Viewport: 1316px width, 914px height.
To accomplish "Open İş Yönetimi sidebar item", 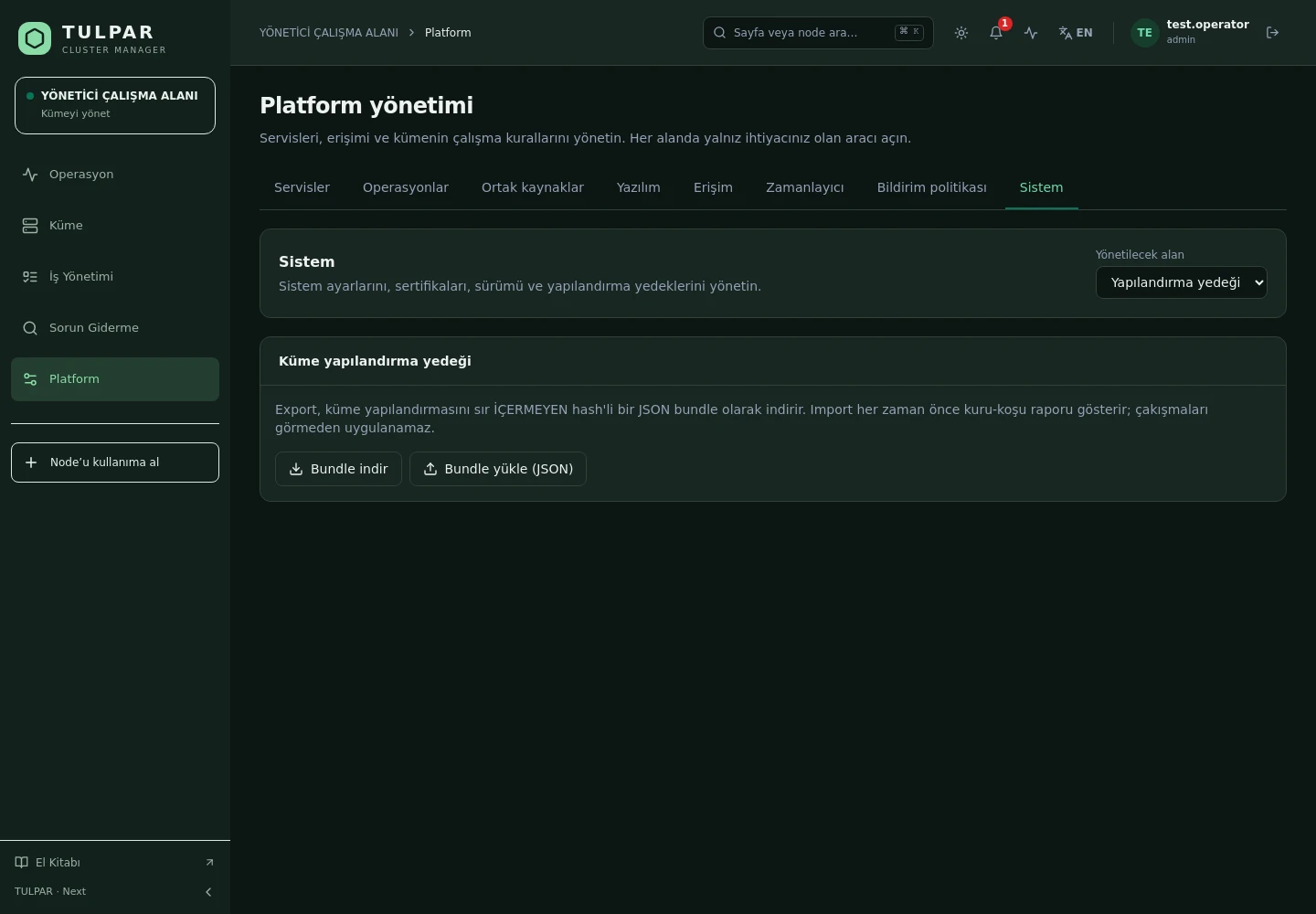I will pos(115,277).
